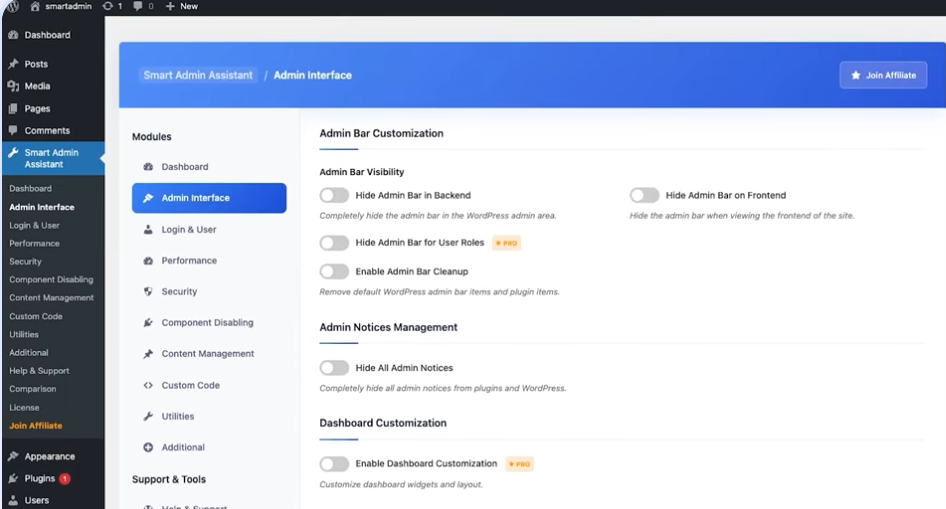Screen dimensions: 946x509
Task: Click the Dashboard gauge icon in WP sidebar
Action: tap(13, 35)
